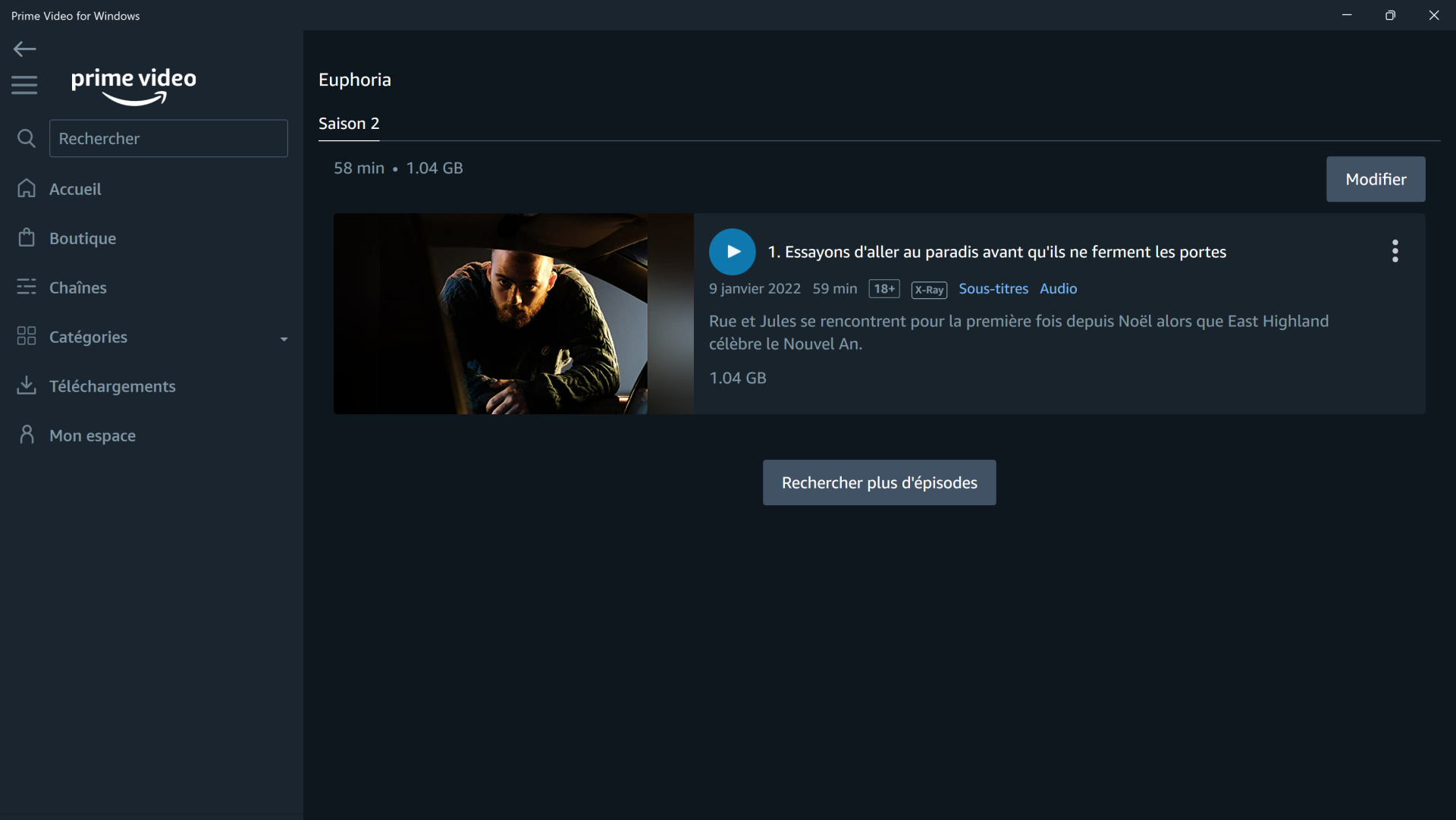Click the '9 janvier 2022' date
This screenshot has height=820, width=1456.
pos(755,289)
